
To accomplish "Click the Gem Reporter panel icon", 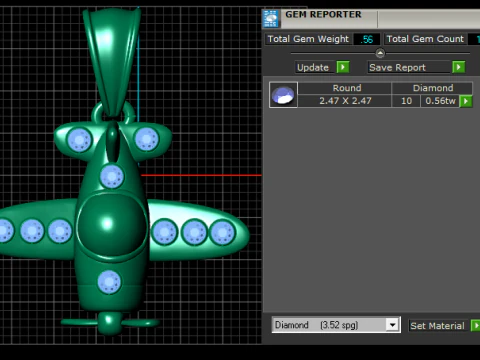I will [271, 19].
